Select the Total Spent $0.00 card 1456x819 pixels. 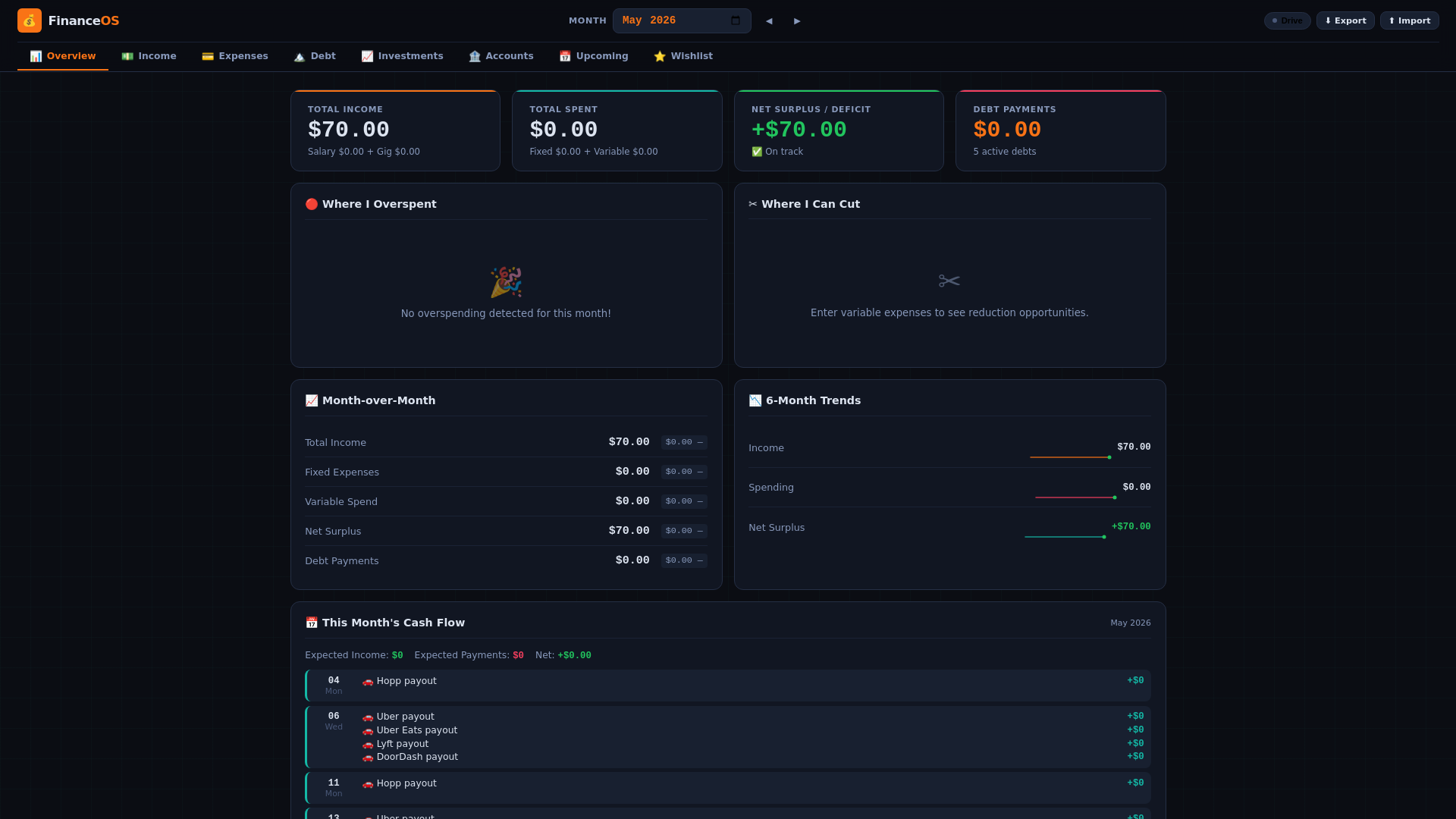(617, 130)
